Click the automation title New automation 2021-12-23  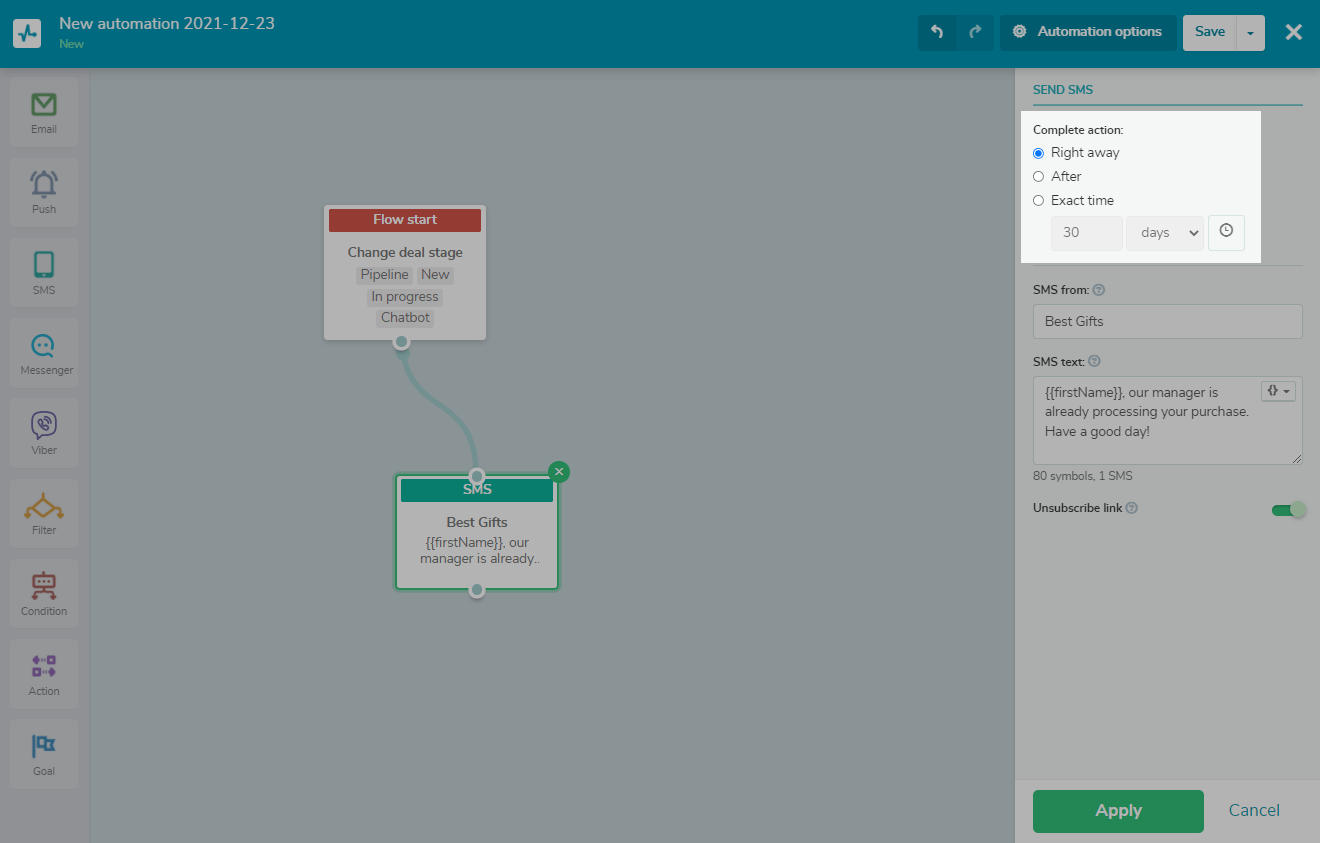[167, 24]
